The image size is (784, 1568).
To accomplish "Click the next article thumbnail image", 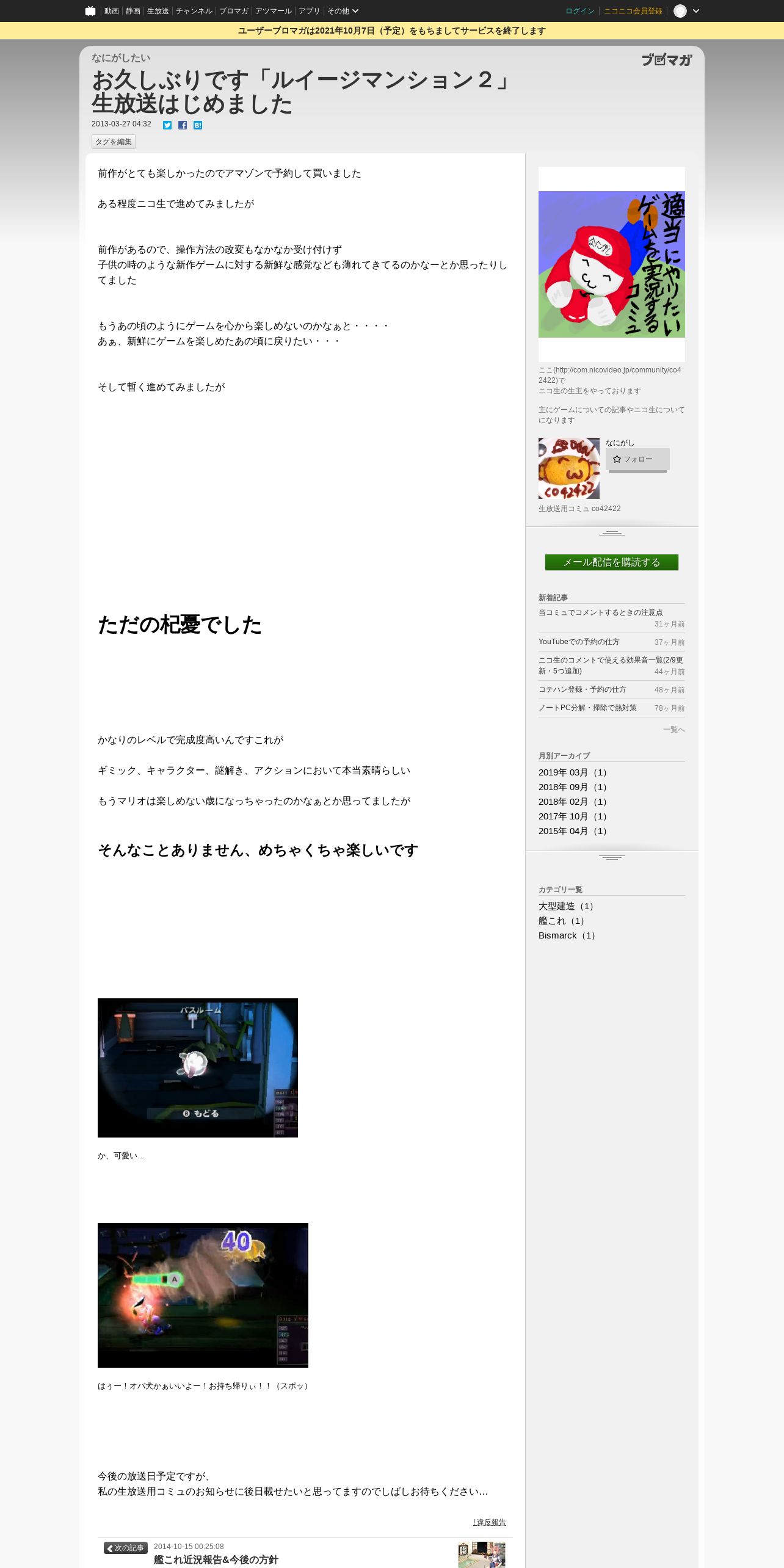I will point(482,1555).
